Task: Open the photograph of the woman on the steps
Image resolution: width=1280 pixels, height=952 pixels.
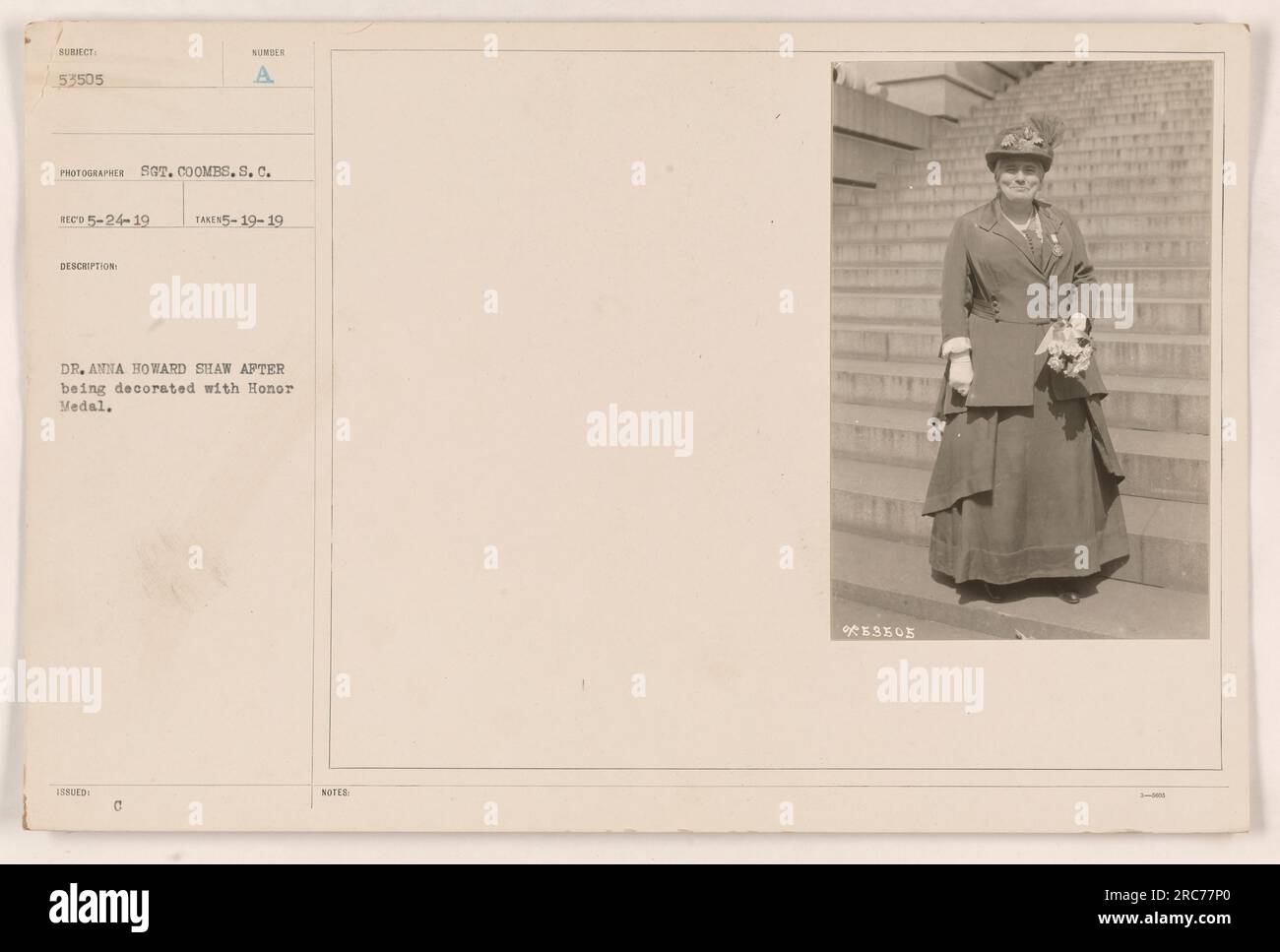Action: [x=1020, y=351]
